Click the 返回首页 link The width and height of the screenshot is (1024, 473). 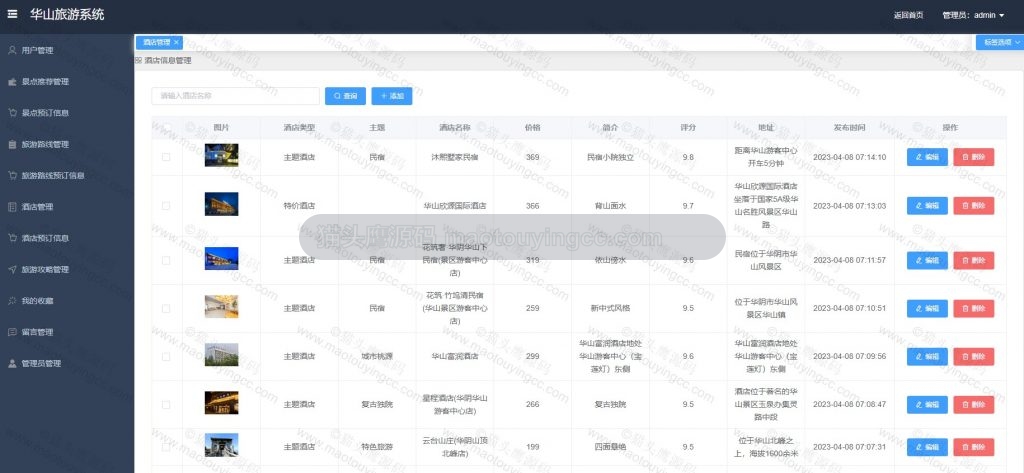[908, 15]
